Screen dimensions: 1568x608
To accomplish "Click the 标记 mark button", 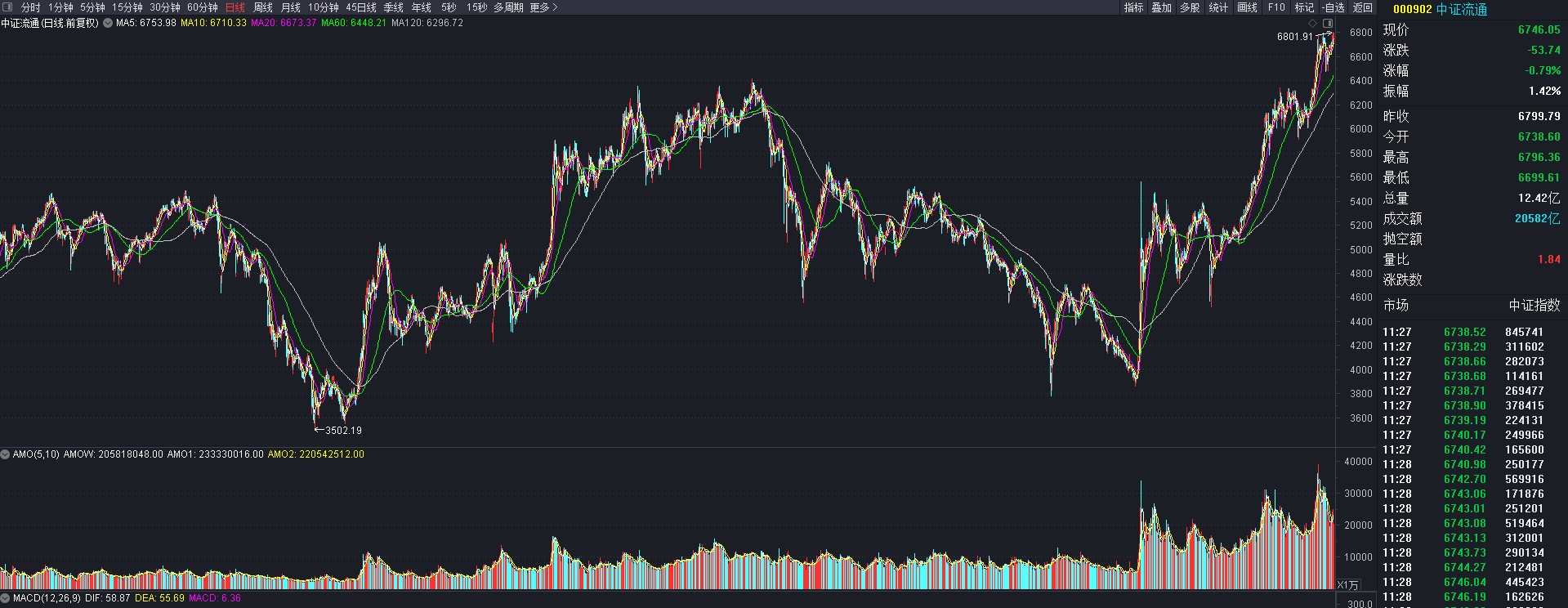I will click(x=1304, y=7).
